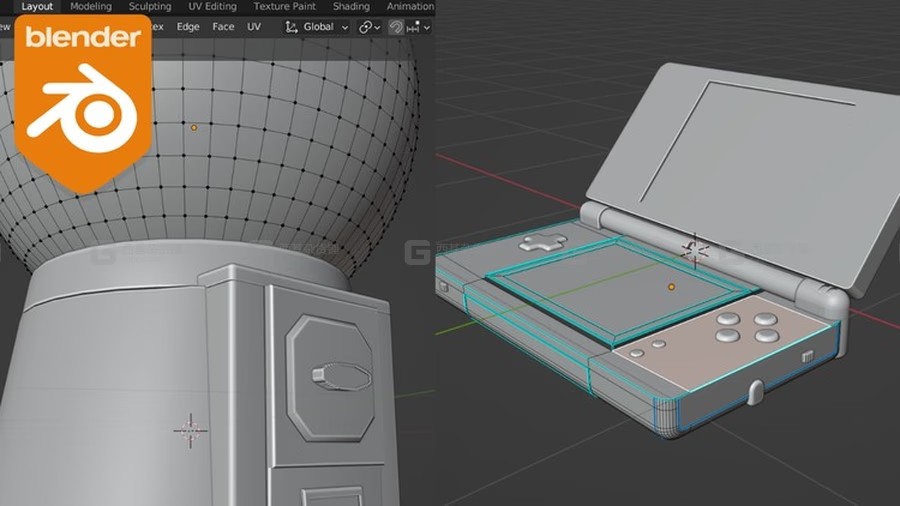Click the D-pad on the console model
The width and height of the screenshot is (900, 506).
point(543,242)
